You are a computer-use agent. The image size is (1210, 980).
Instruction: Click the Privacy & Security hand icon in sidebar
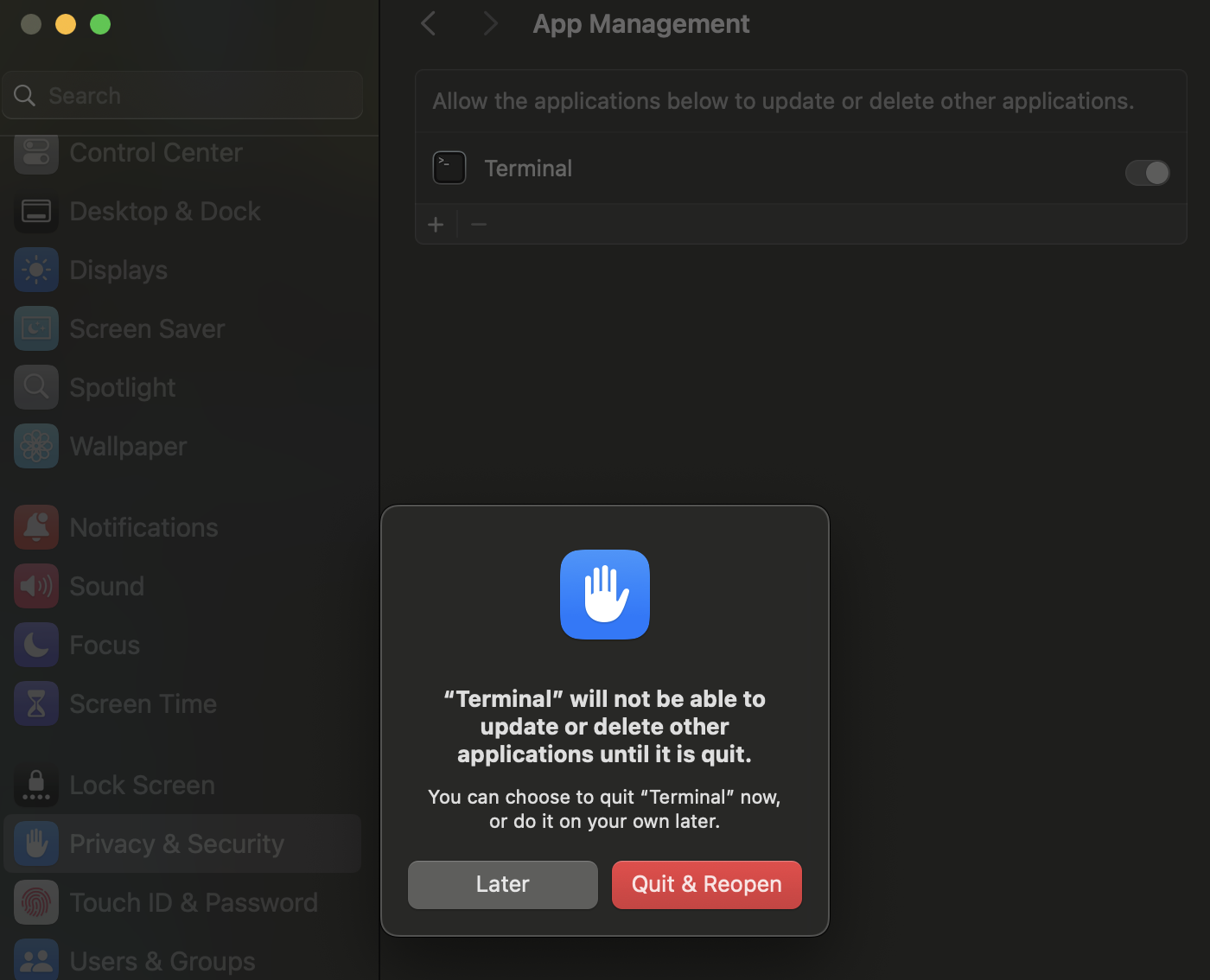36,843
